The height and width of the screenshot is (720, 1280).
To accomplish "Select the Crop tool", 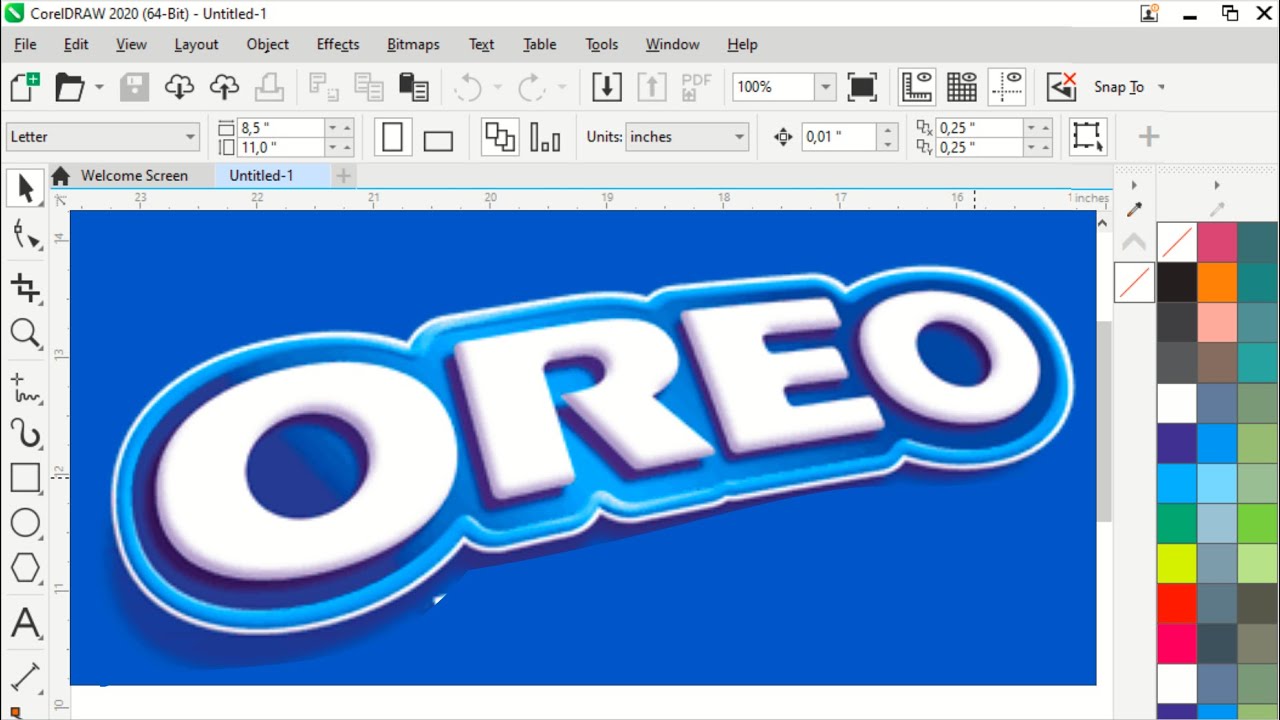I will click(x=25, y=288).
